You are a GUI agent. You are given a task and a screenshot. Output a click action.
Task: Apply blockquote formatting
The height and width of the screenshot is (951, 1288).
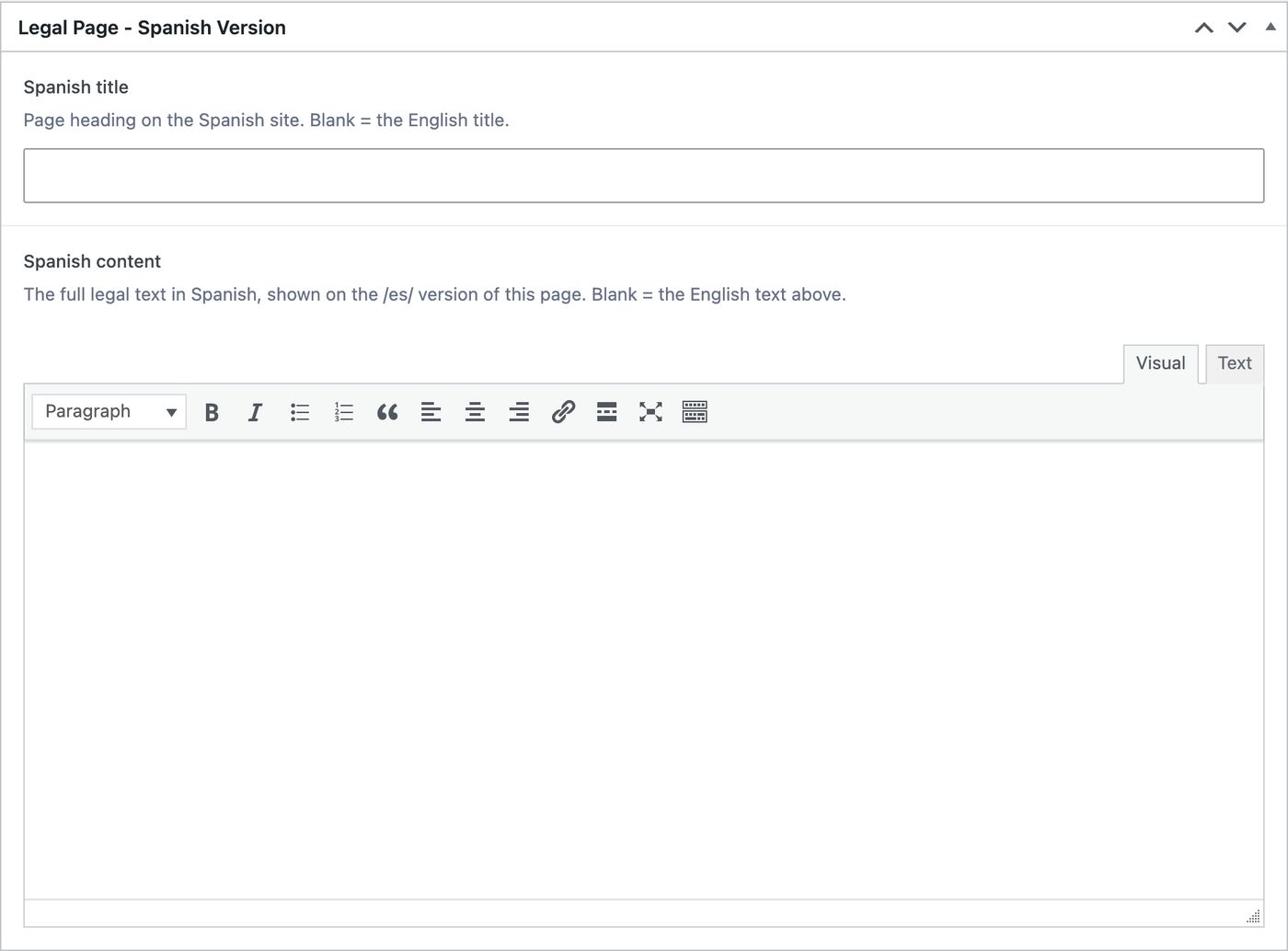point(387,412)
